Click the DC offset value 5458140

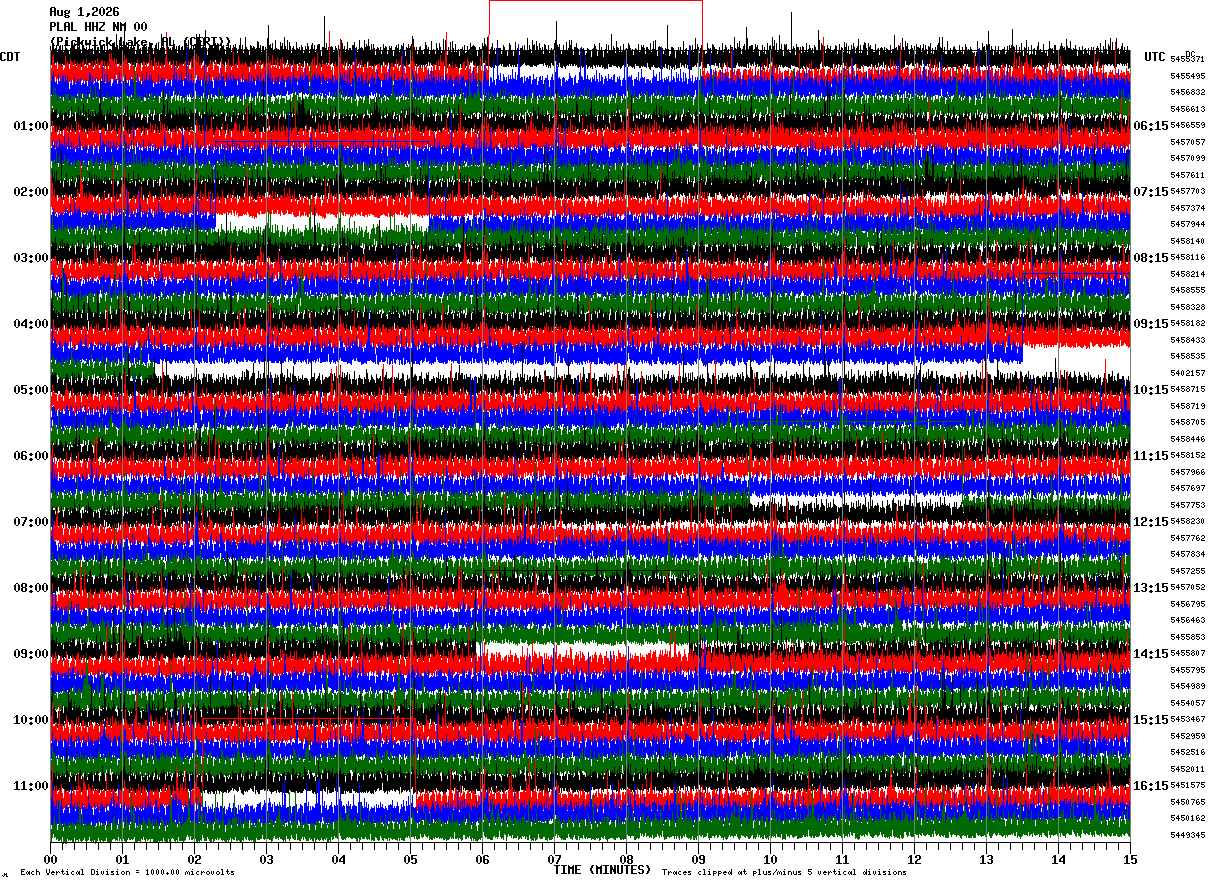(1188, 241)
